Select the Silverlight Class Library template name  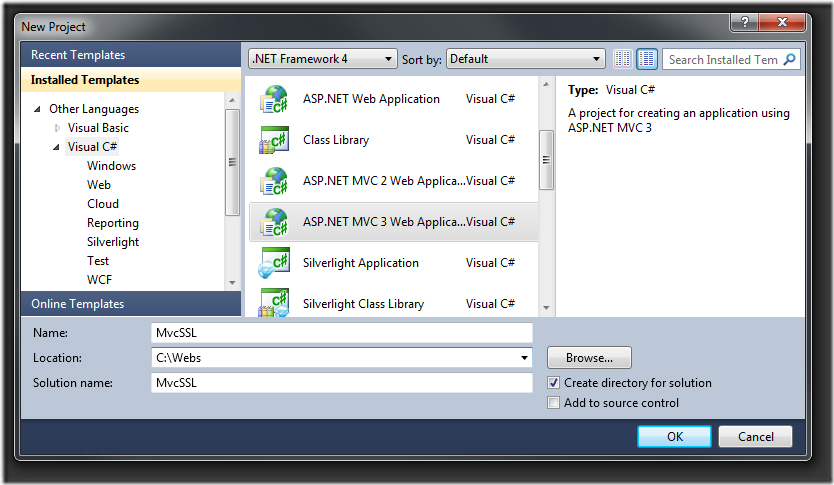coord(363,304)
